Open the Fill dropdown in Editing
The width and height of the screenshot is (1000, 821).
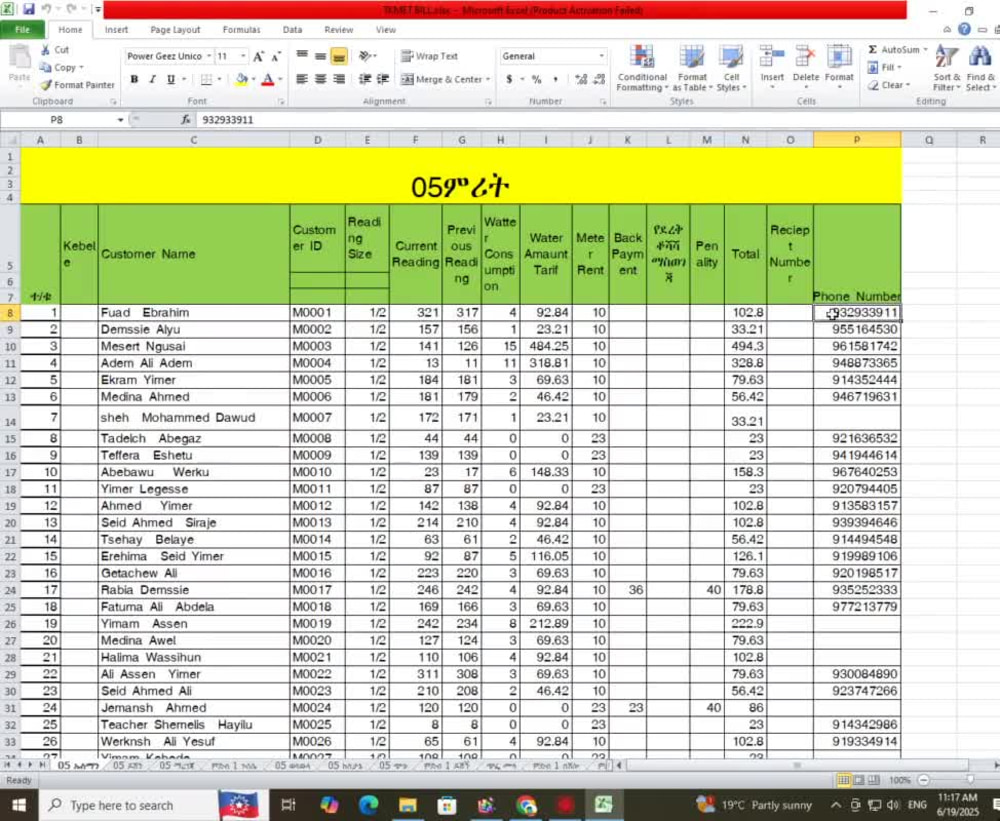pyautogui.click(x=884, y=67)
